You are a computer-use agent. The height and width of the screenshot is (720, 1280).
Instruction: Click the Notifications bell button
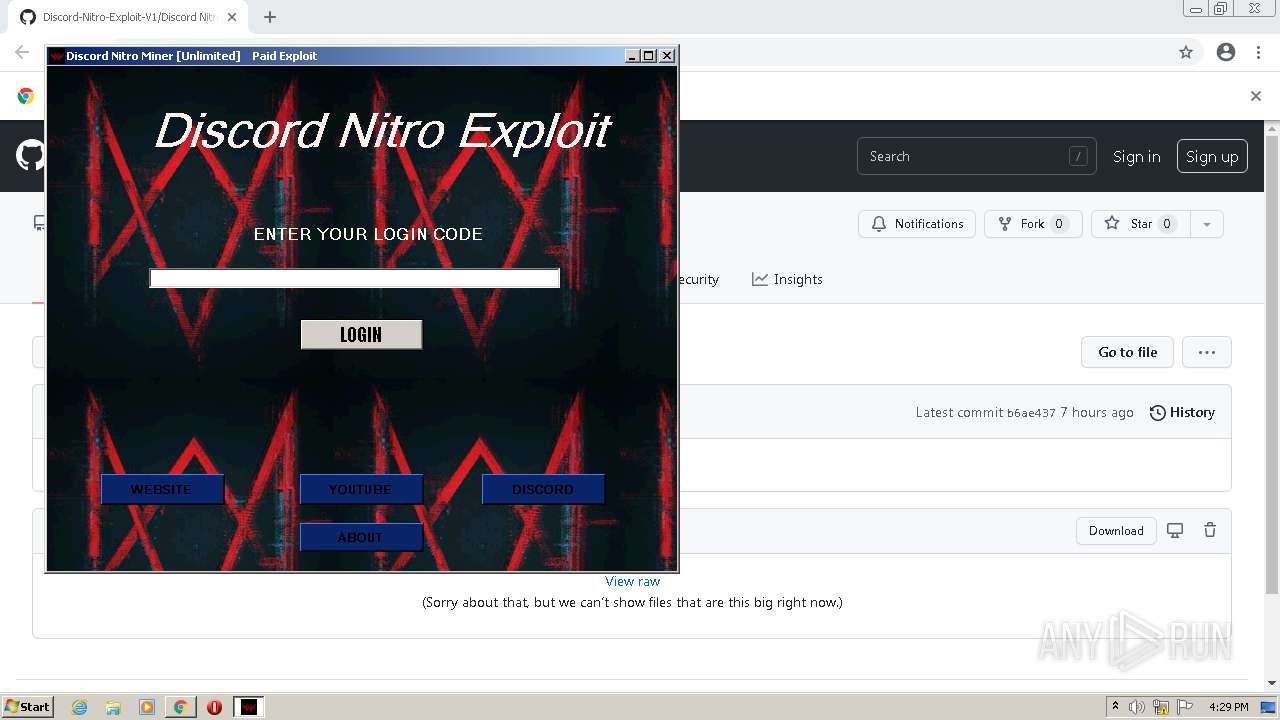pyautogui.click(x=917, y=224)
